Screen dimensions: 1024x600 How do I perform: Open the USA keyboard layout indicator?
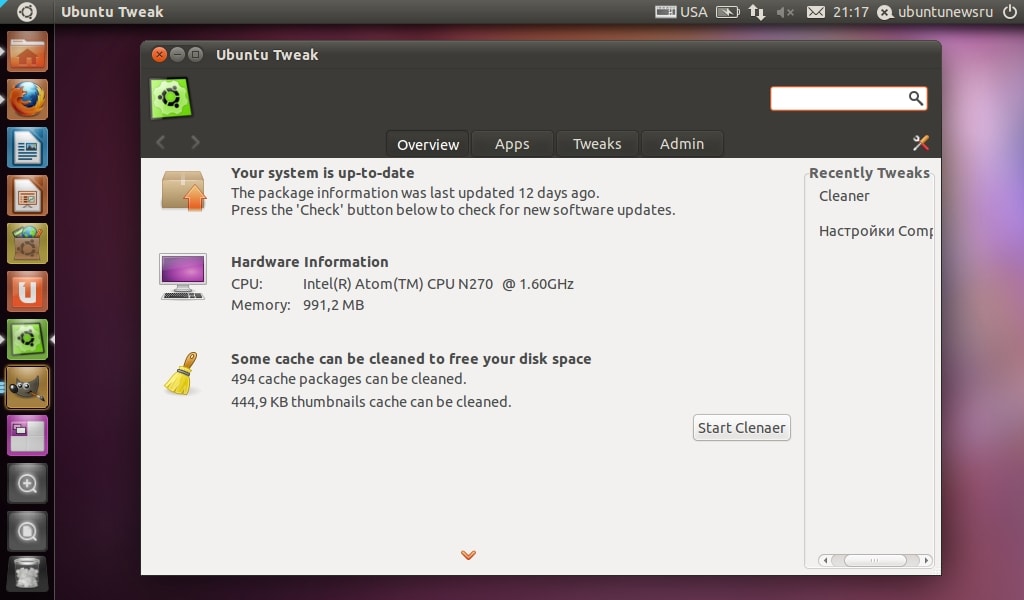coord(681,12)
